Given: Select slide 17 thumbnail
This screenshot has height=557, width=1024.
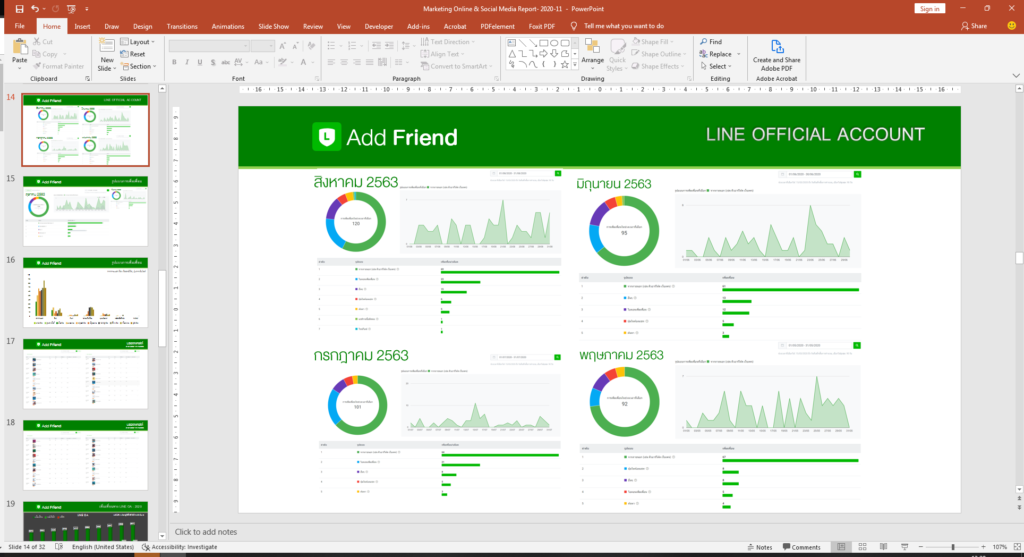Looking at the screenshot, I should click(86, 374).
